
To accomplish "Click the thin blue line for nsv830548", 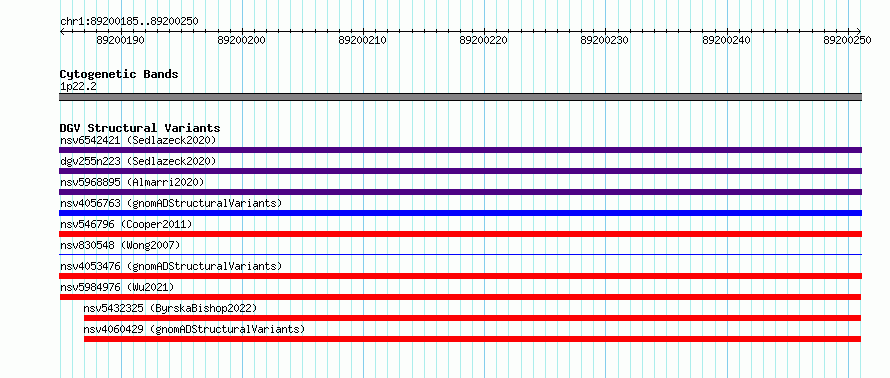I will (460, 254).
